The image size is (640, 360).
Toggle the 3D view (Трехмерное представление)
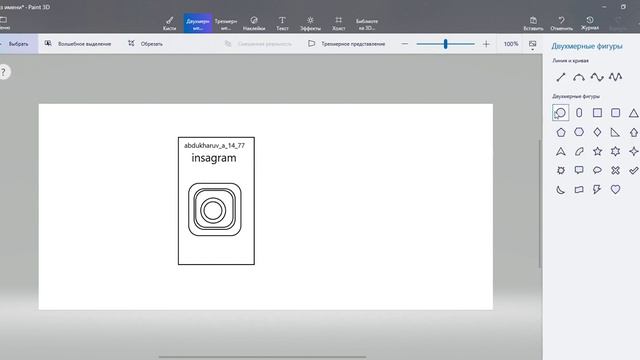pos(347,44)
